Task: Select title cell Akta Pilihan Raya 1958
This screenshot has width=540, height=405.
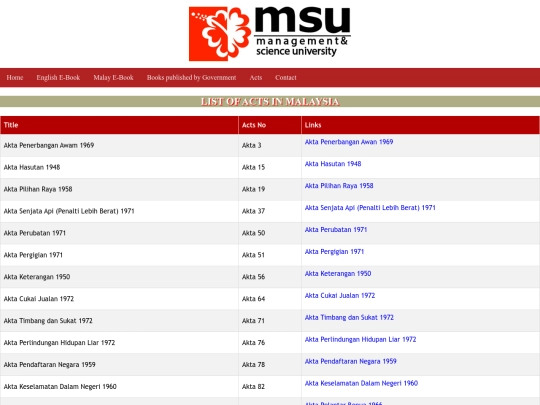Action: point(119,189)
